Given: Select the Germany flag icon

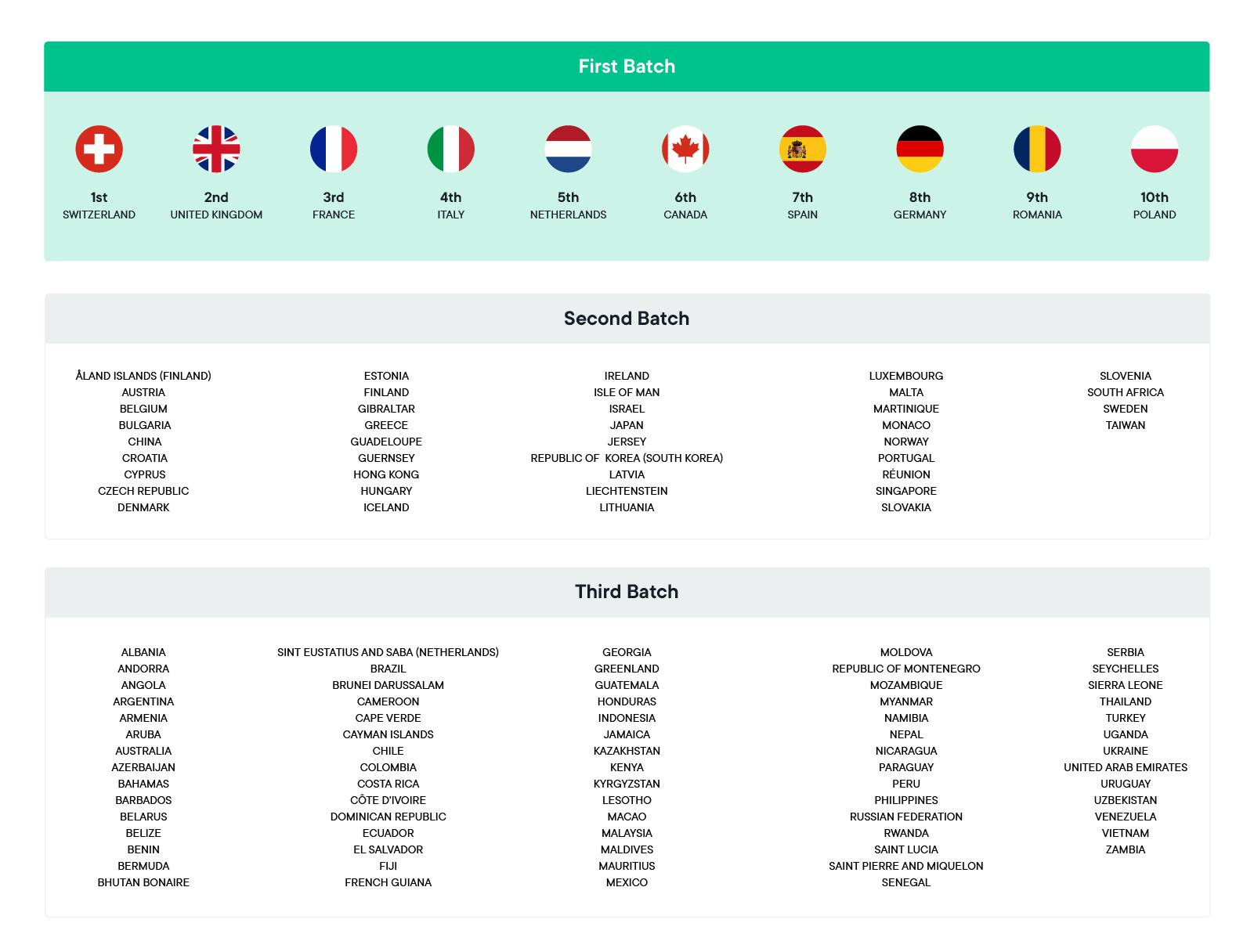Looking at the screenshot, I should [920, 149].
